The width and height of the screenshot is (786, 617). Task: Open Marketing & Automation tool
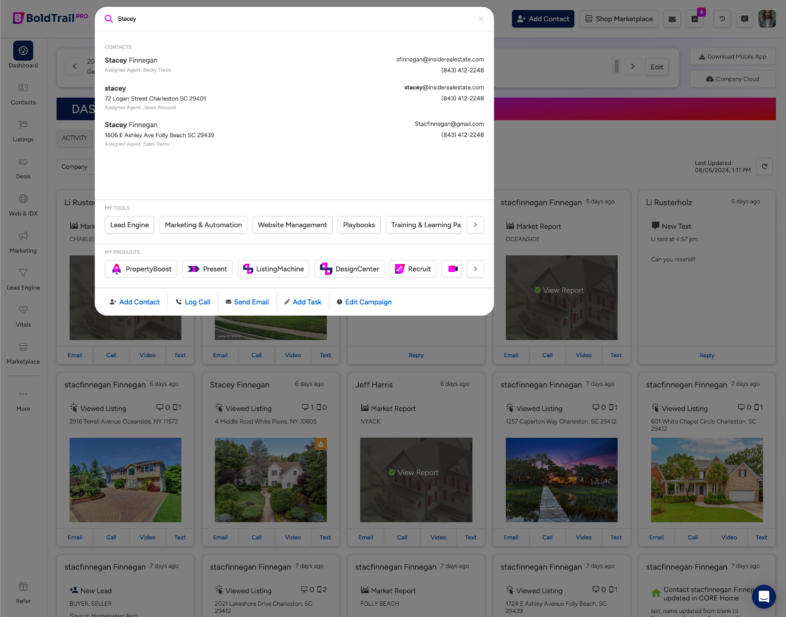203,225
